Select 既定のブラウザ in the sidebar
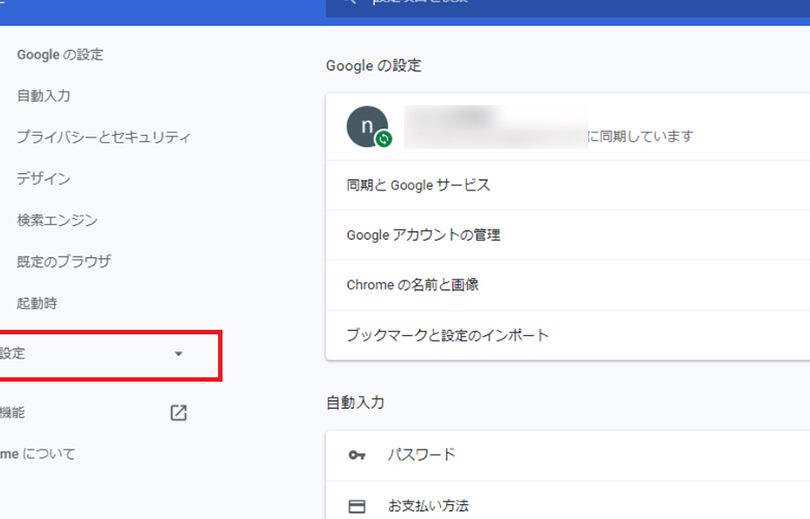Viewport: 810px width, 519px height. click(64, 262)
